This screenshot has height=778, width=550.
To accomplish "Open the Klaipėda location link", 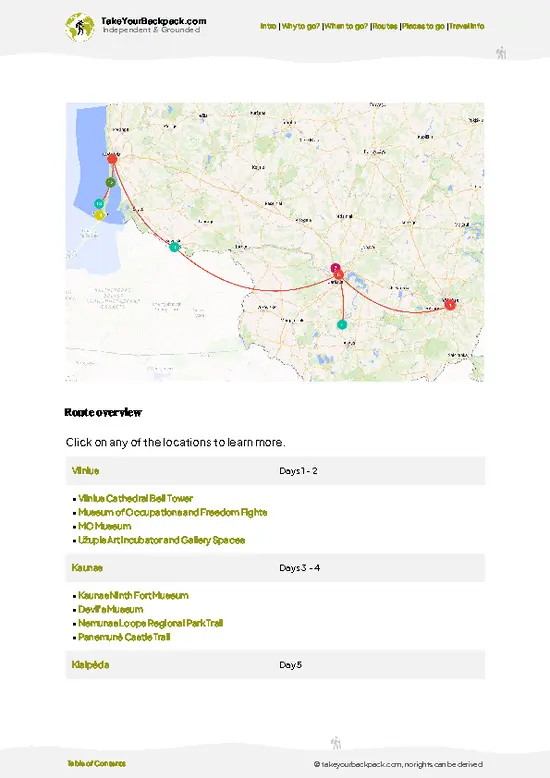I will pos(90,665).
